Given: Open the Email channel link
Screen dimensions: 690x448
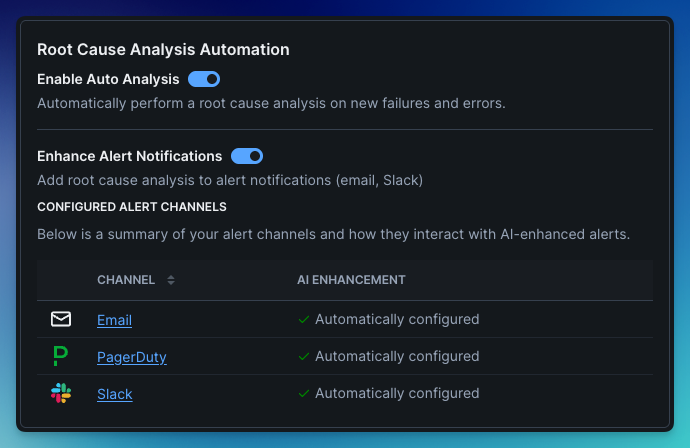Looking at the screenshot, I should [114, 320].
